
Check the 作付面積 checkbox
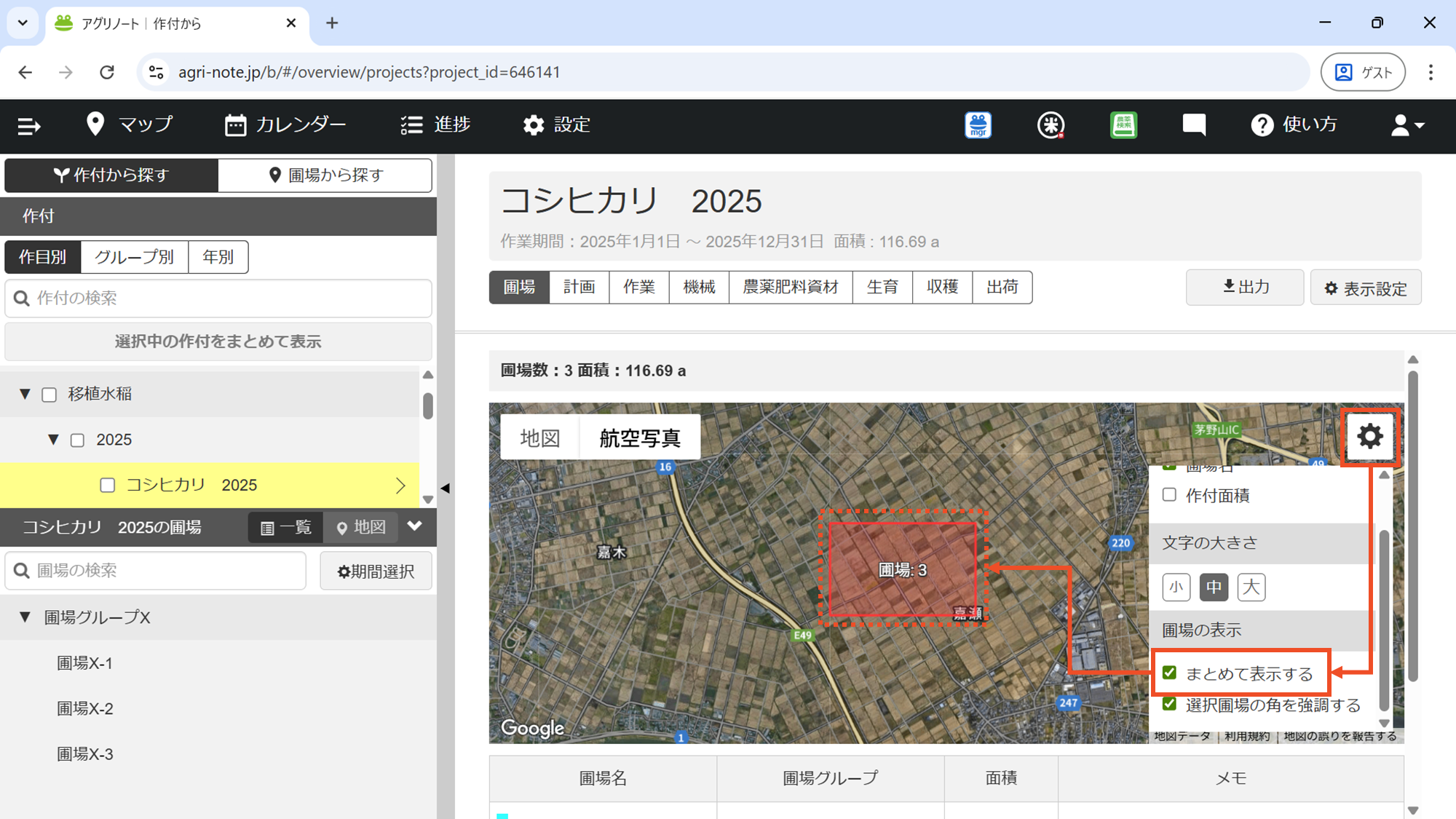(1169, 495)
